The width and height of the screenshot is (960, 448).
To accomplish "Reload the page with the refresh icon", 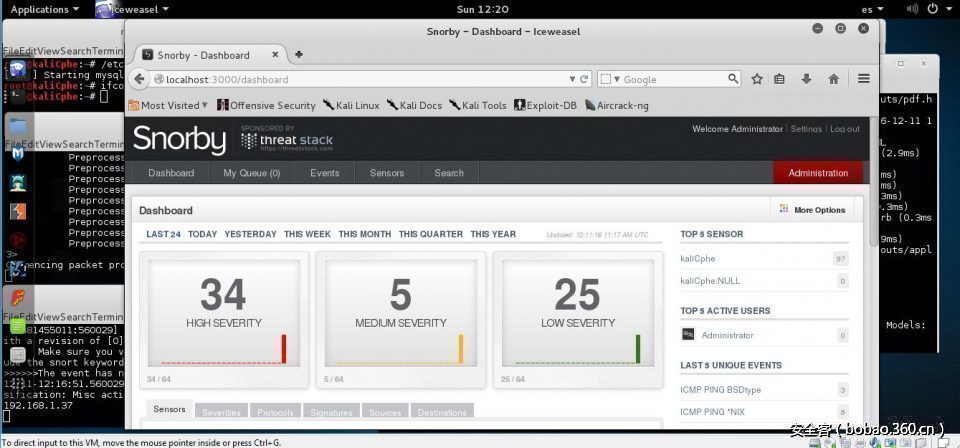I will (x=584, y=79).
